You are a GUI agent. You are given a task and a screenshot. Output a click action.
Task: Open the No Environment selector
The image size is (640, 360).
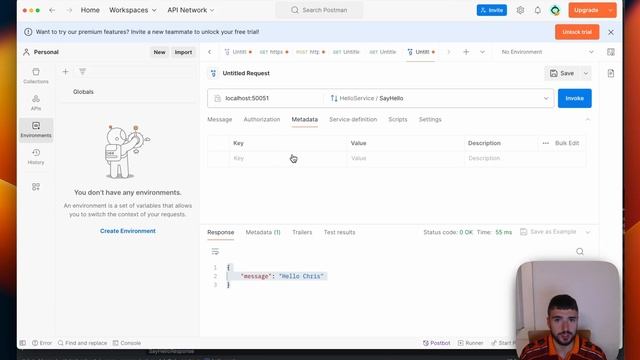point(547,52)
